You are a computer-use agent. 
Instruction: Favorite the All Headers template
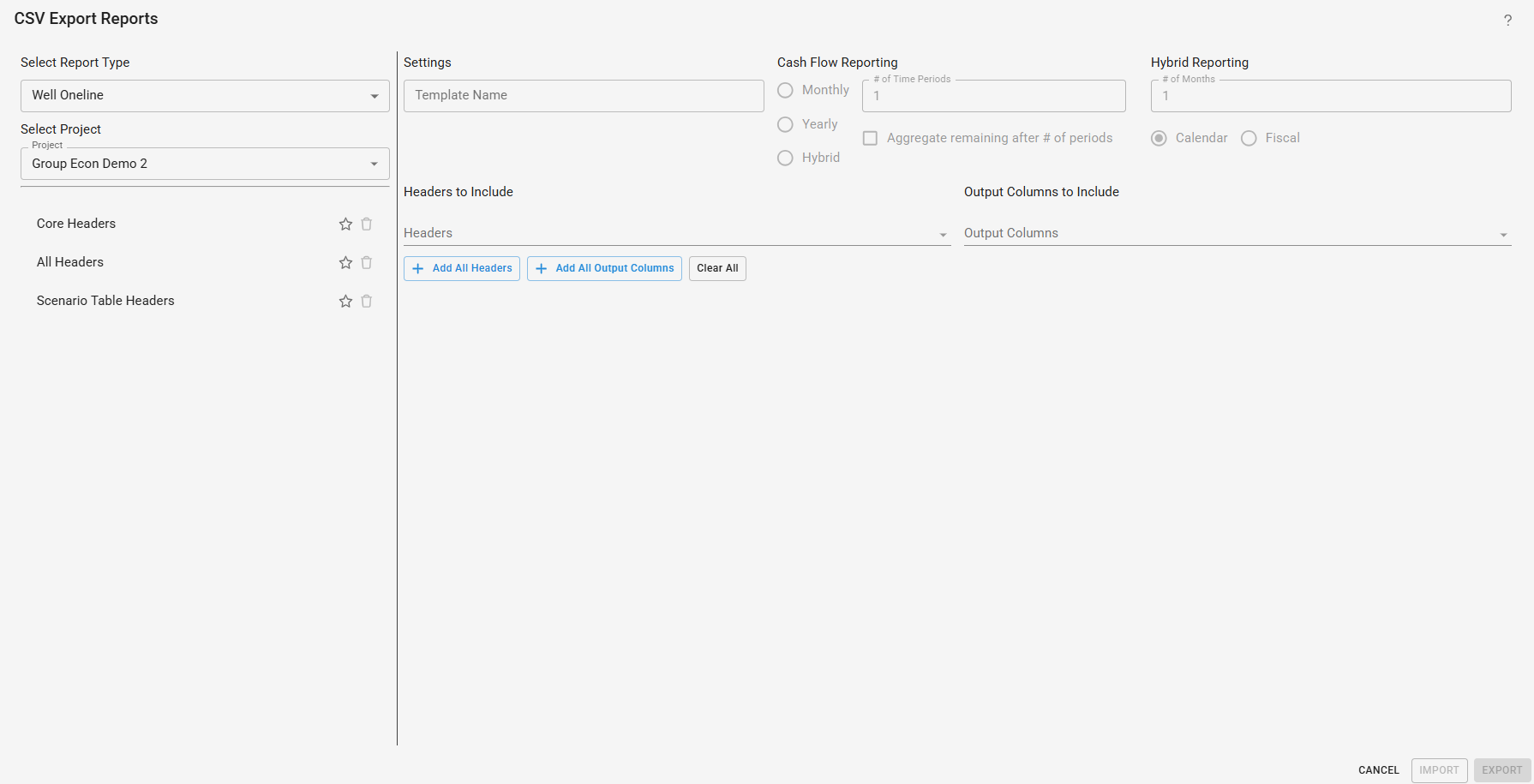coord(345,263)
